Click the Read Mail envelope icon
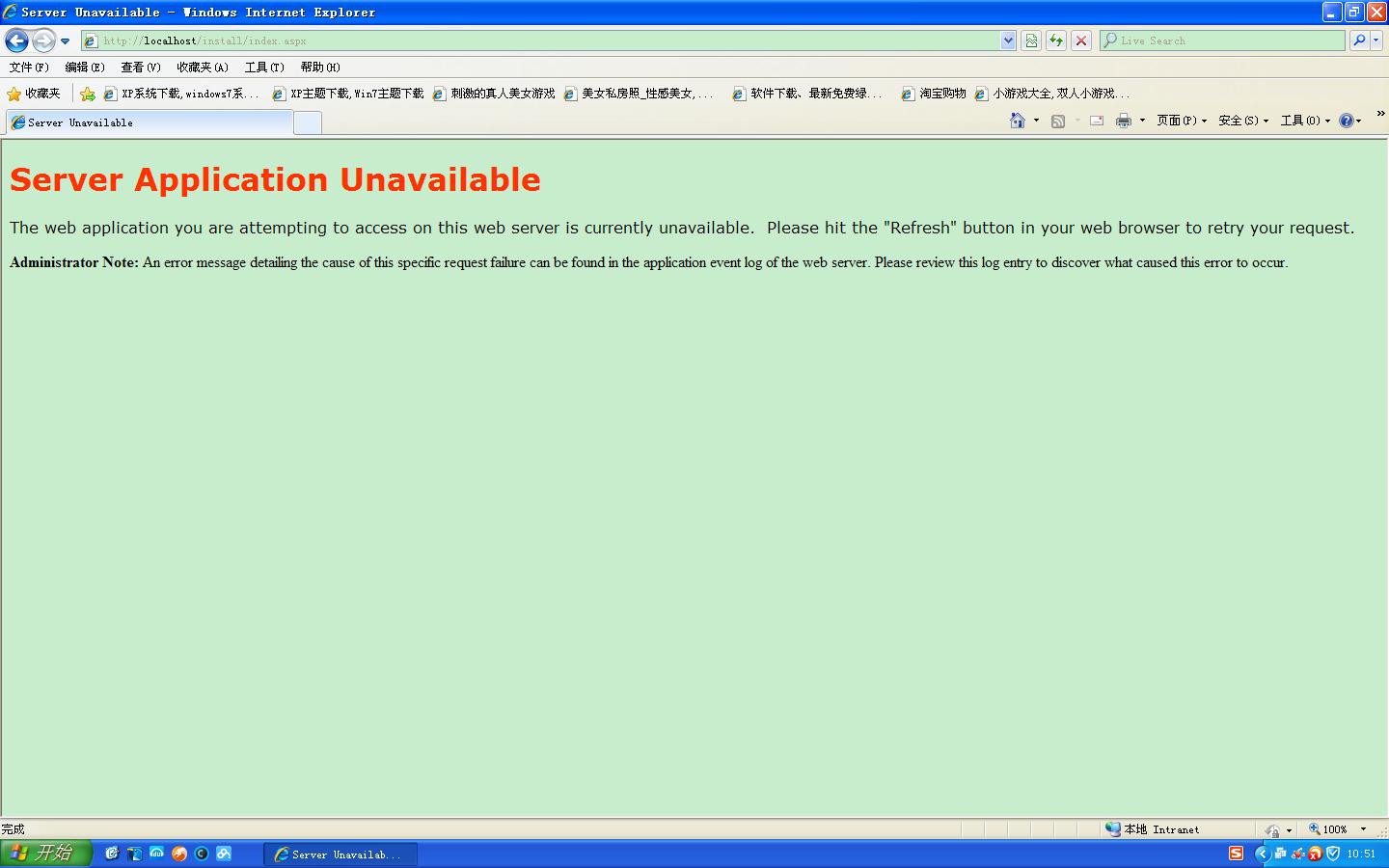 pyautogui.click(x=1097, y=121)
